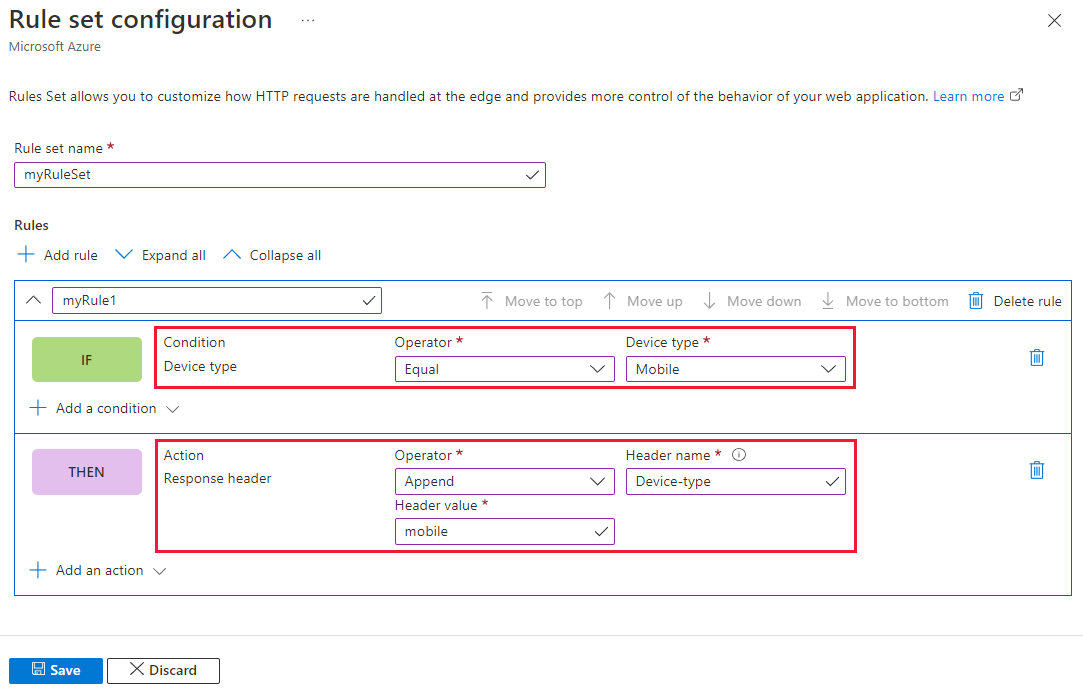This screenshot has width=1083, height=695.
Task: Move rule down
Action: coord(752,301)
